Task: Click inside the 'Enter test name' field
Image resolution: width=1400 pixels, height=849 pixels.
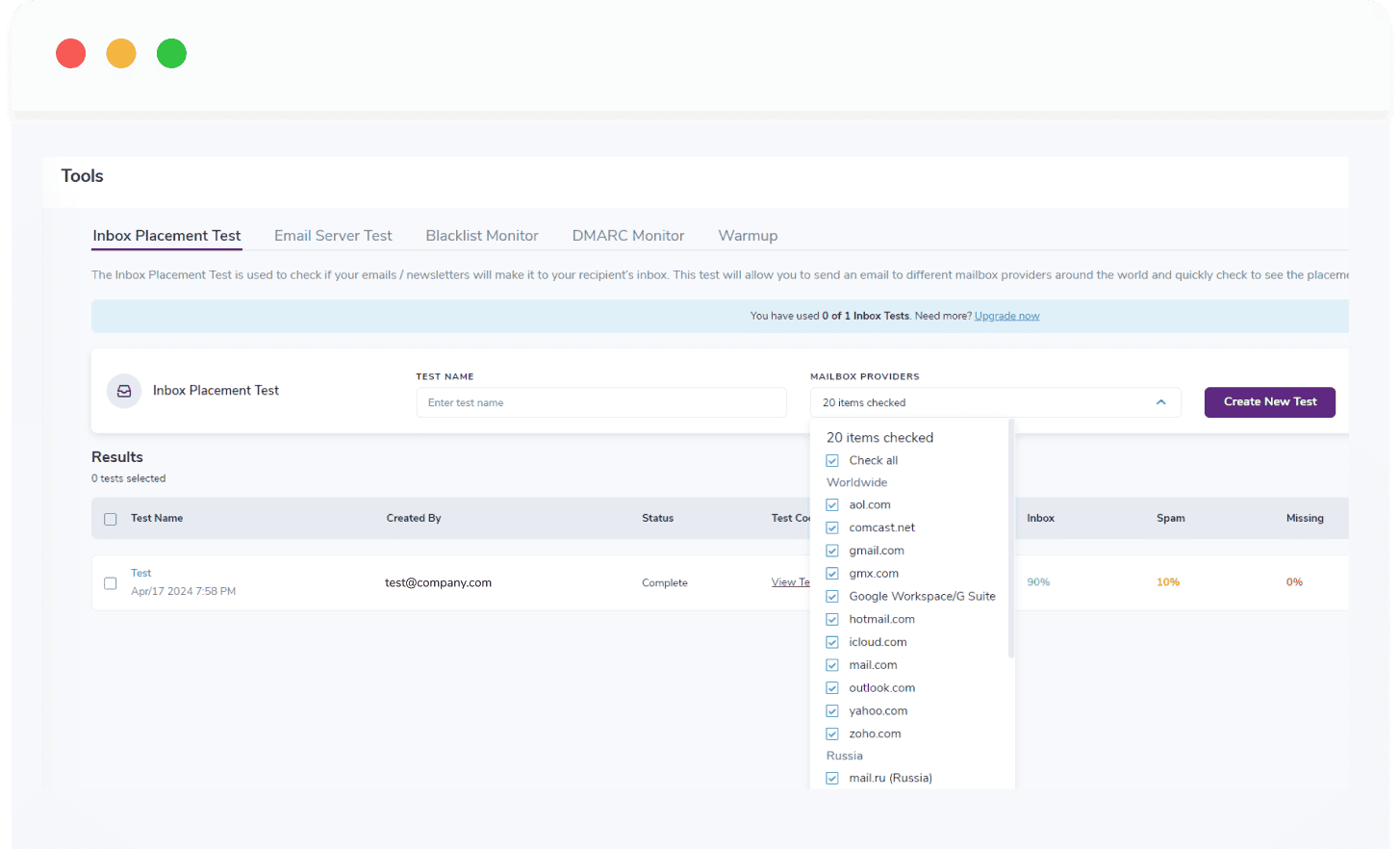Action: pyautogui.click(x=600, y=401)
